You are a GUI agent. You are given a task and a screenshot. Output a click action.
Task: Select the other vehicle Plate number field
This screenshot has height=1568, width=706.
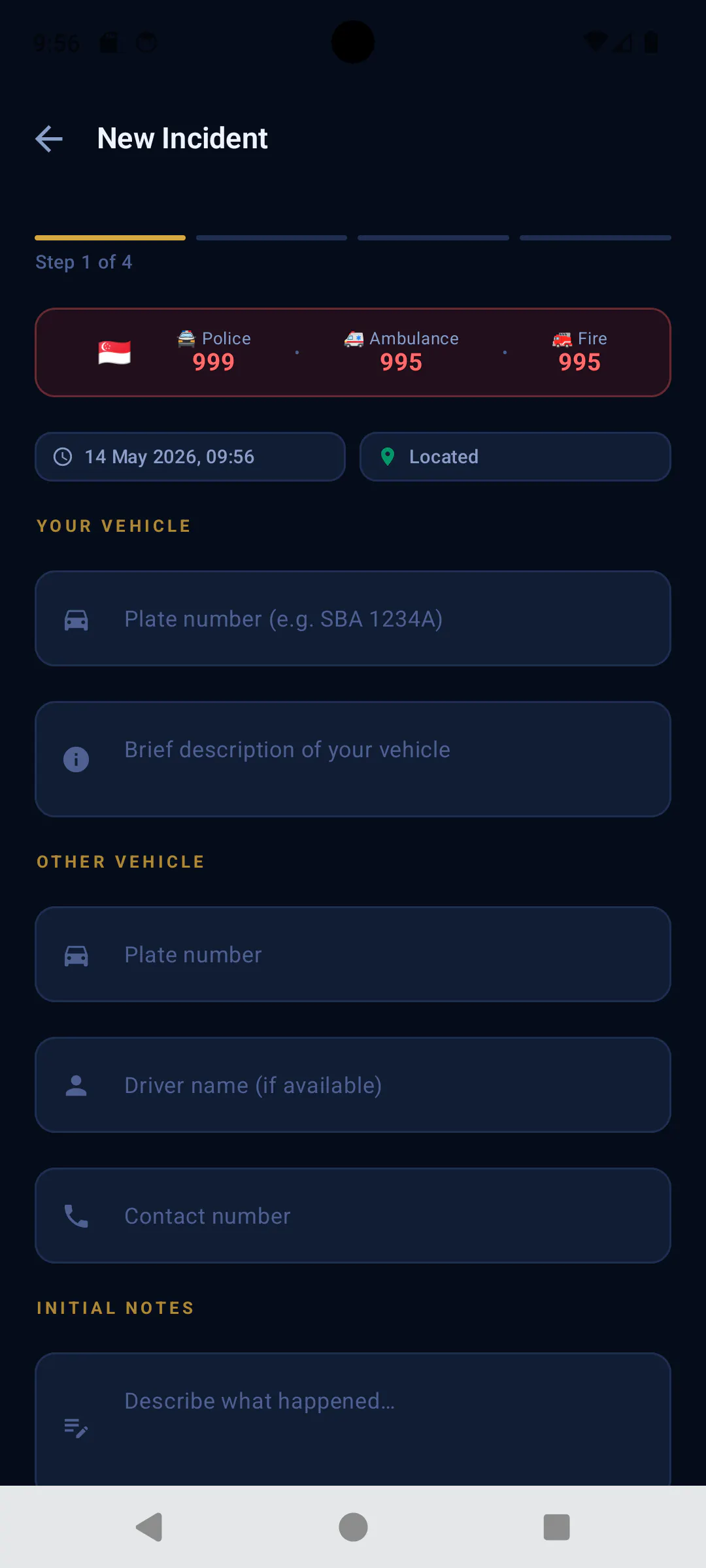[x=353, y=955]
